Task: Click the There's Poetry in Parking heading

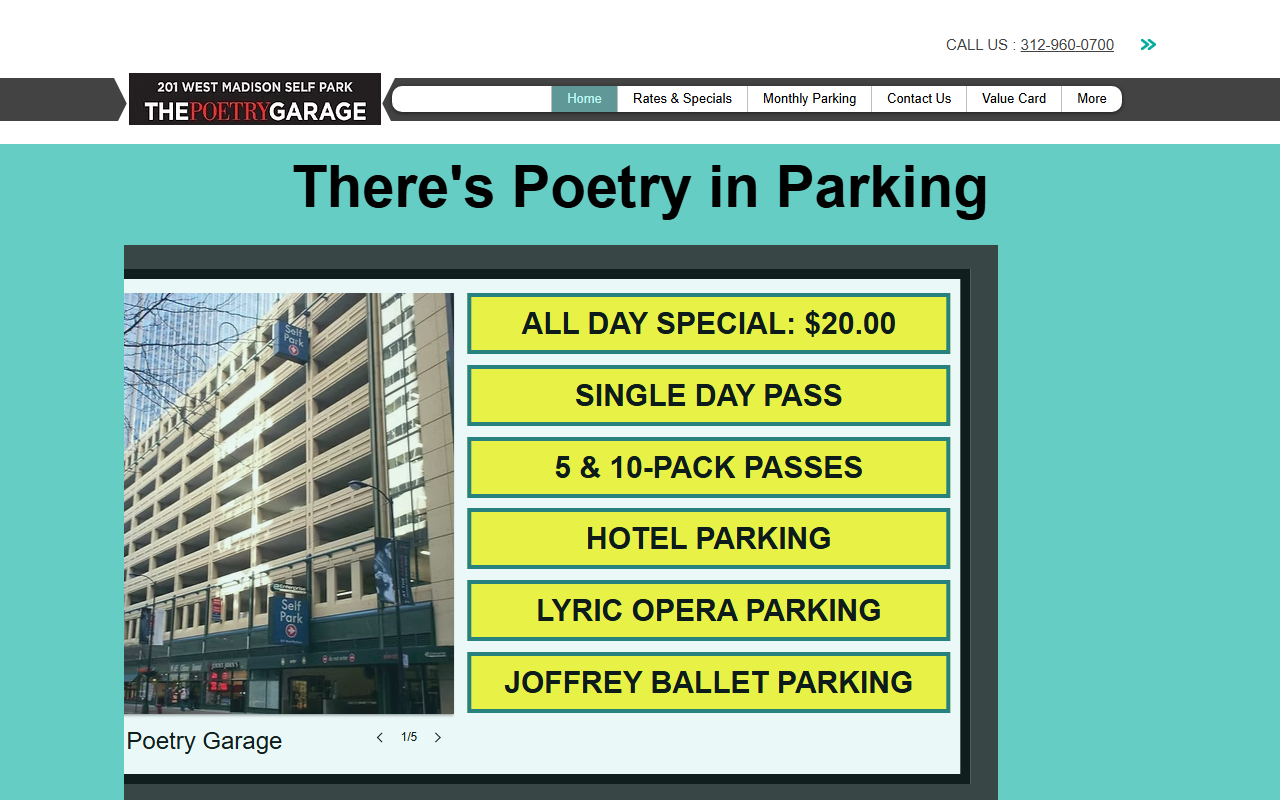Action: pyautogui.click(x=640, y=187)
